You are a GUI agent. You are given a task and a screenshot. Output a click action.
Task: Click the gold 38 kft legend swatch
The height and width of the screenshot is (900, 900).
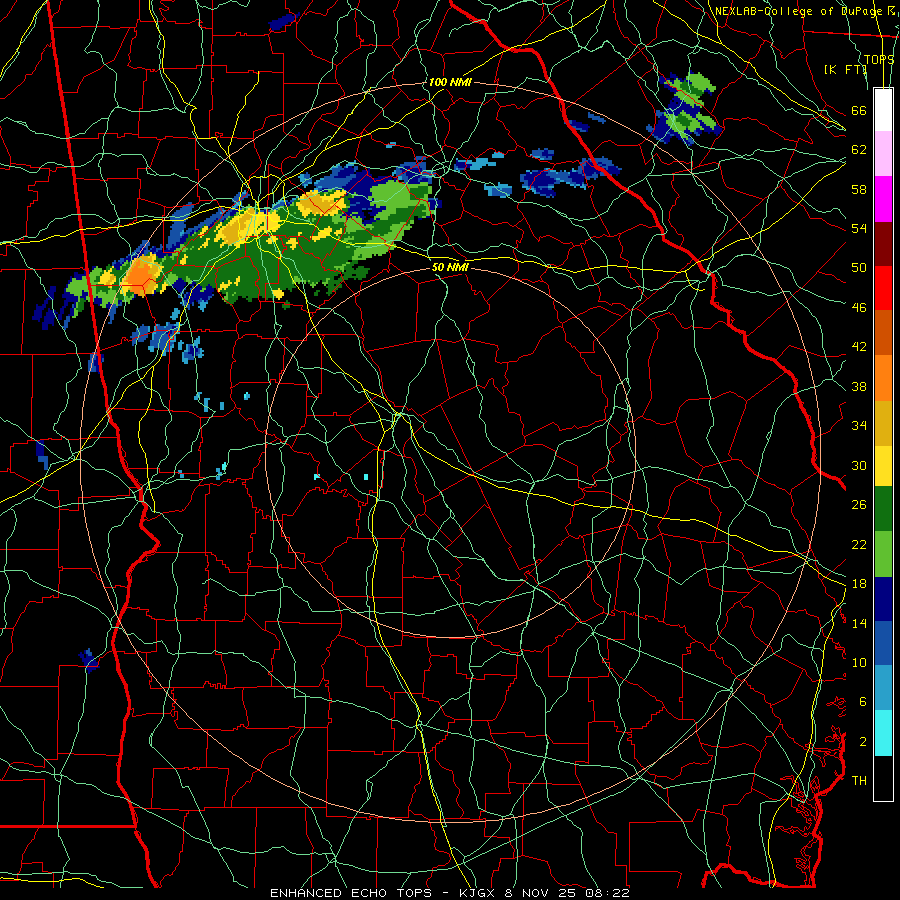pos(883,423)
